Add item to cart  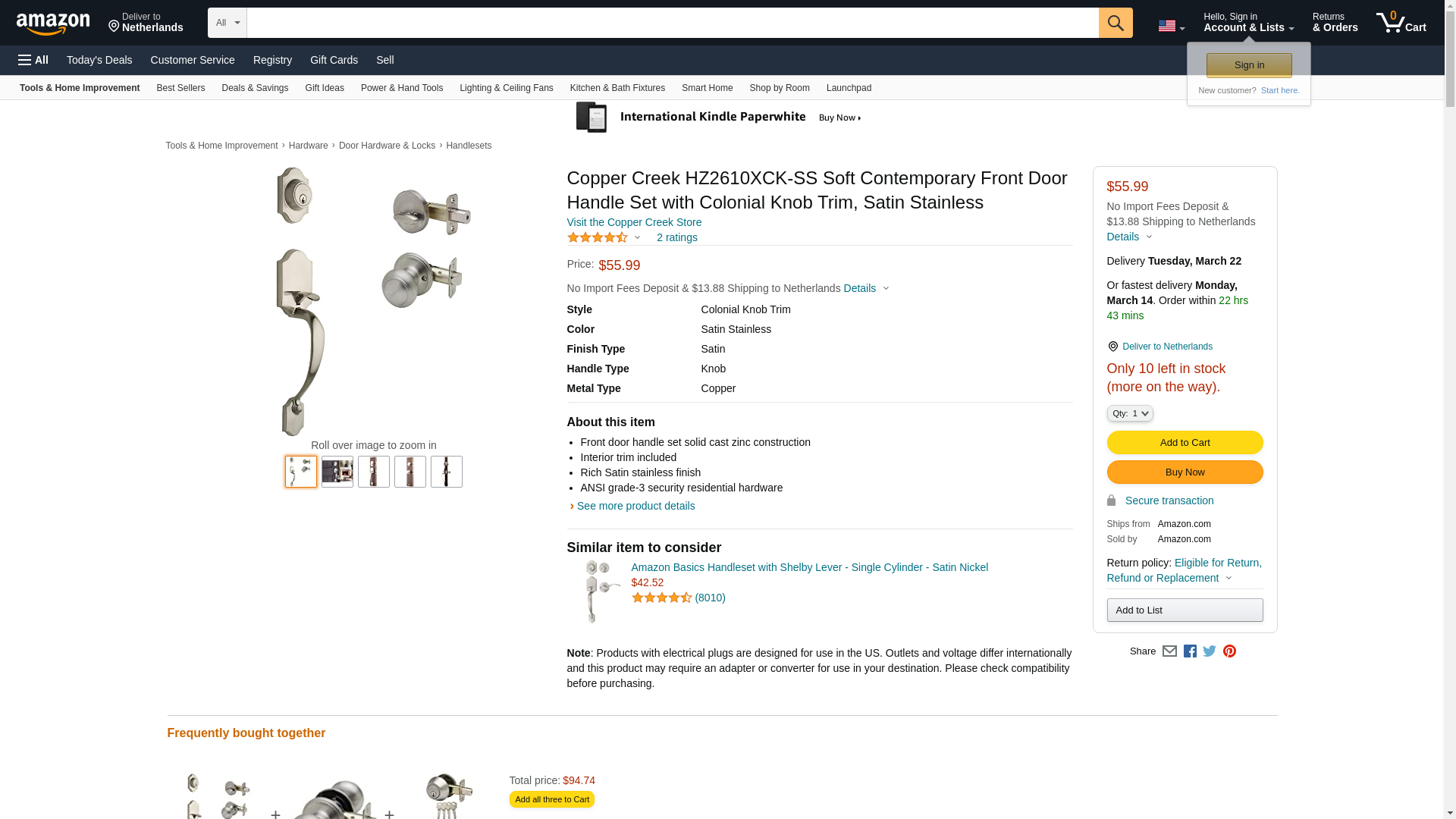tap(1185, 443)
